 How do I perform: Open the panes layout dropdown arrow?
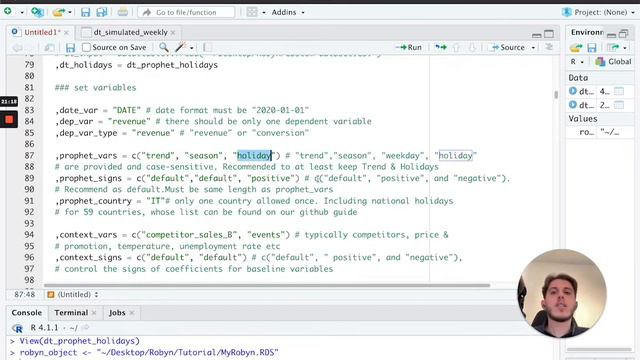click(x=264, y=13)
